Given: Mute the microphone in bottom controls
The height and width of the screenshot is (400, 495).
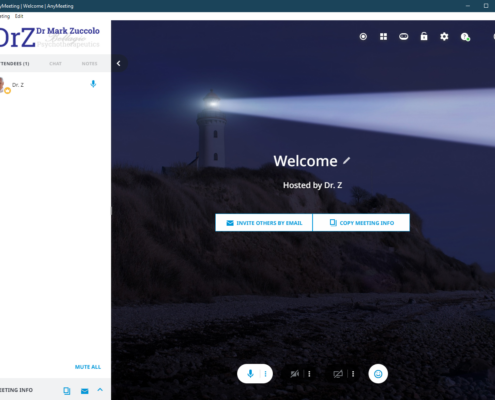Looking at the screenshot, I should [250, 374].
